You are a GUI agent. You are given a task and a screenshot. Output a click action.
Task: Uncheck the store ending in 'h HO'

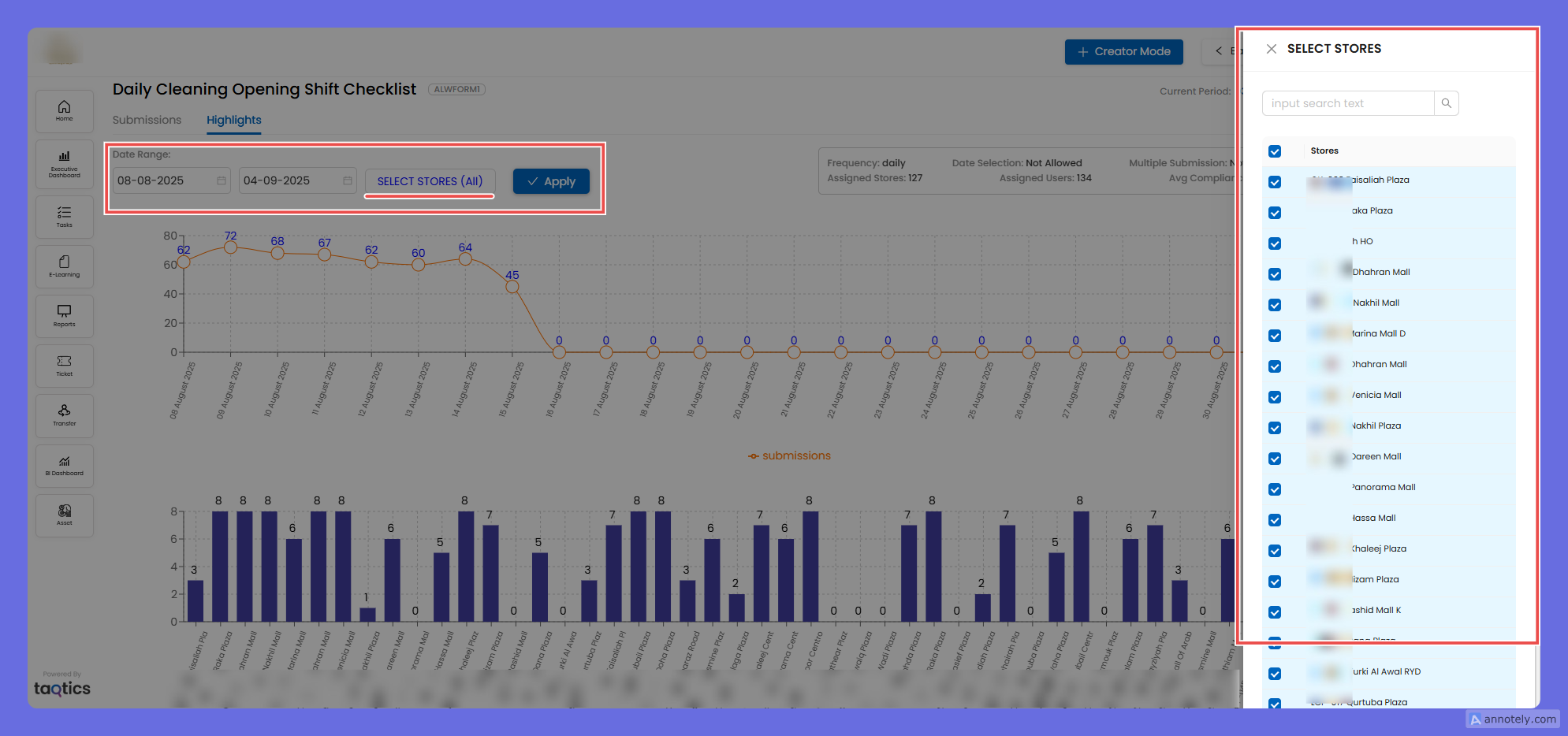1275,243
